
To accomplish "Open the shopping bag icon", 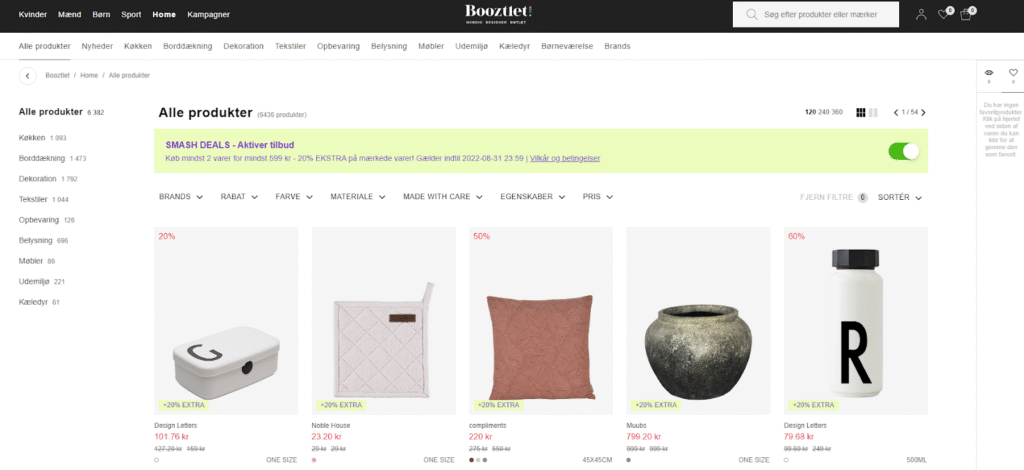I will pos(966,14).
